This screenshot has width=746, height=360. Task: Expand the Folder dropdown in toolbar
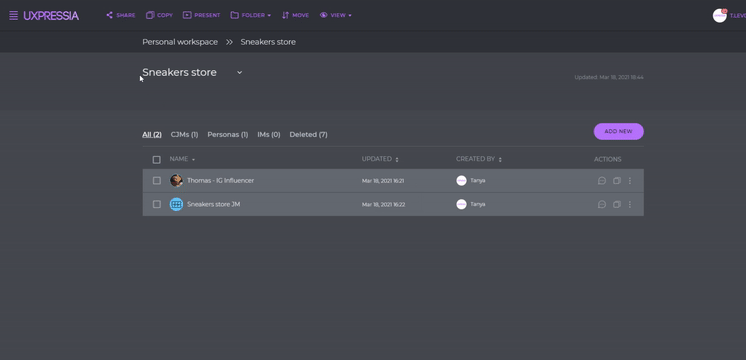251,15
